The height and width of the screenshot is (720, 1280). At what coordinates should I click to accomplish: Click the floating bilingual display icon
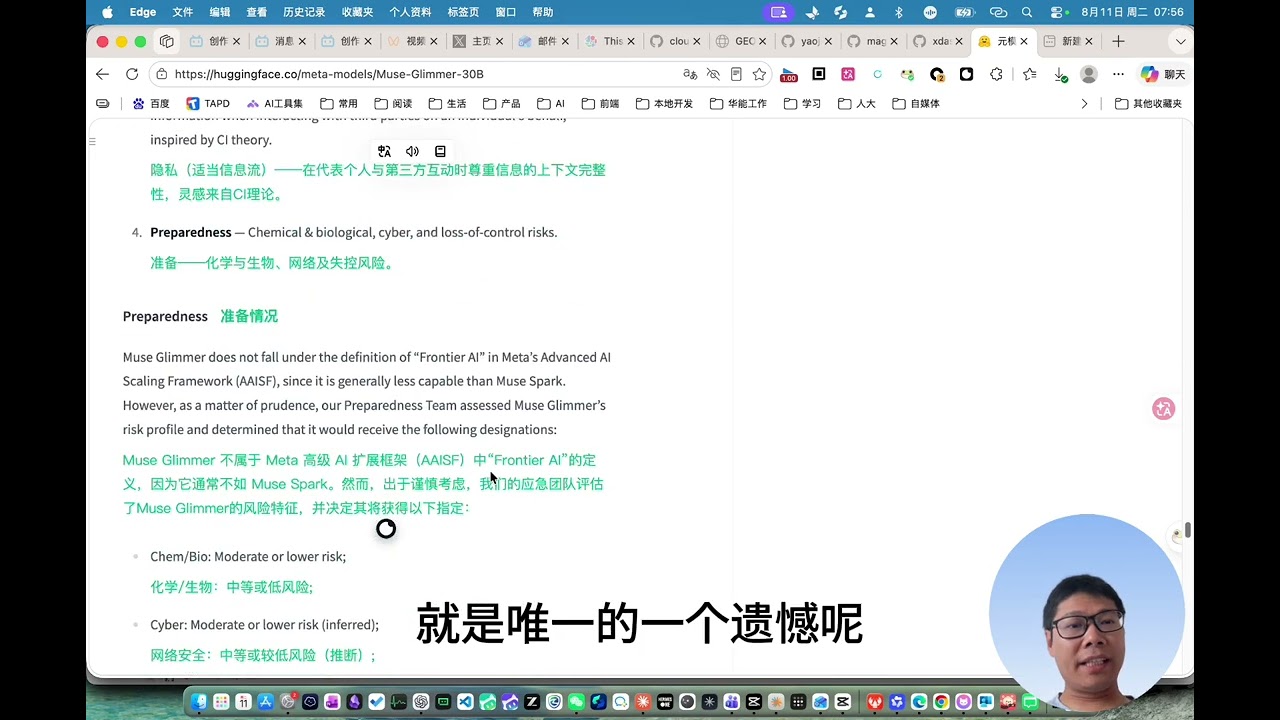(440, 151)
